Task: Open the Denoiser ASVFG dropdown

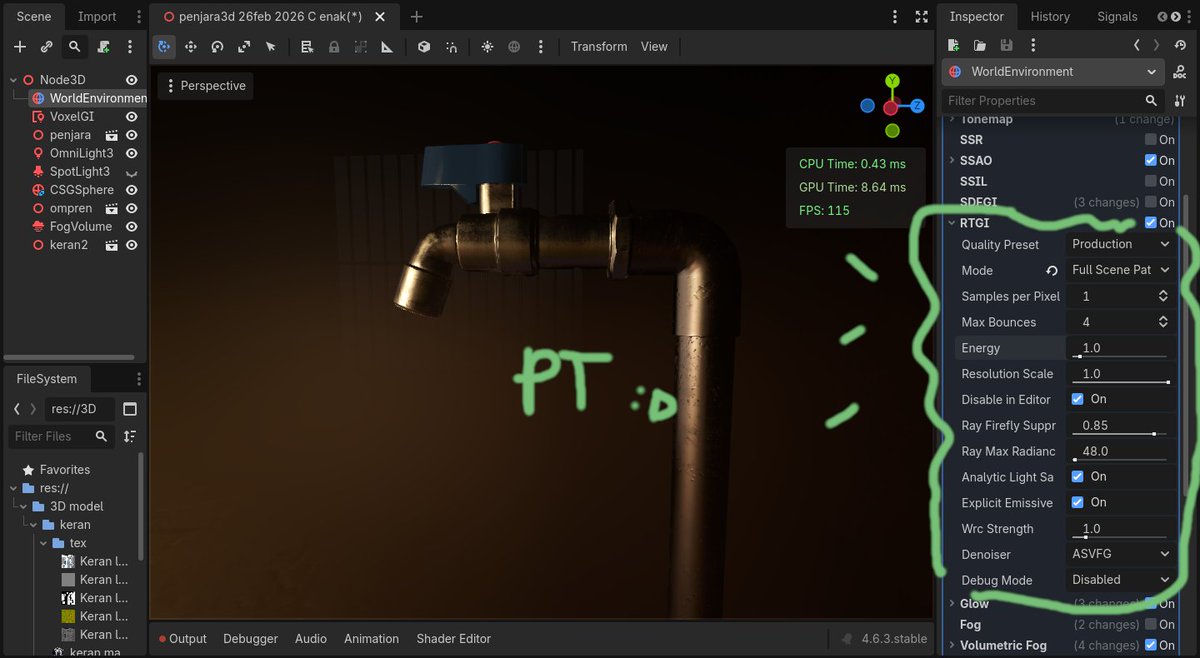Action: tap(1120, 554)
